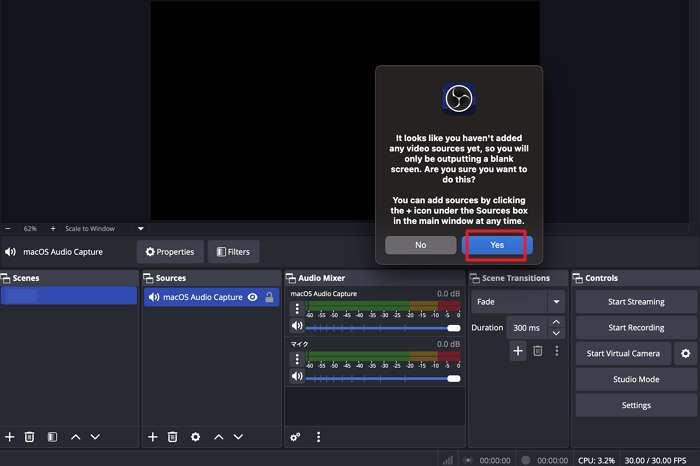Confirm the dialog by clicking Yes
This screenshot has height=466, width=700.
click(x=497, y=244)
